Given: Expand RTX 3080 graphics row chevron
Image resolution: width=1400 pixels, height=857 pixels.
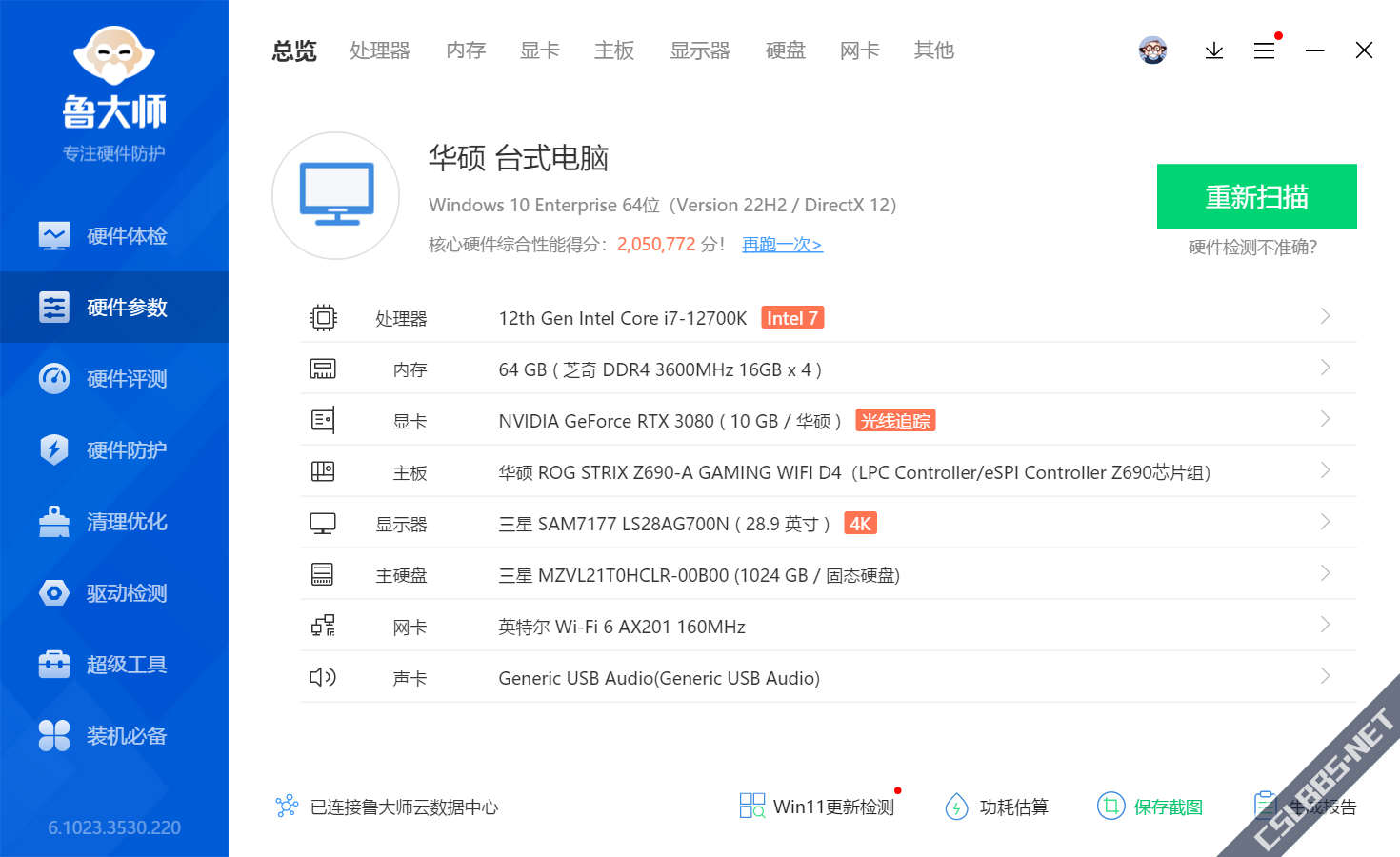Looking at the screenshot, I should pyautogui.click(x=1325, y=419).
